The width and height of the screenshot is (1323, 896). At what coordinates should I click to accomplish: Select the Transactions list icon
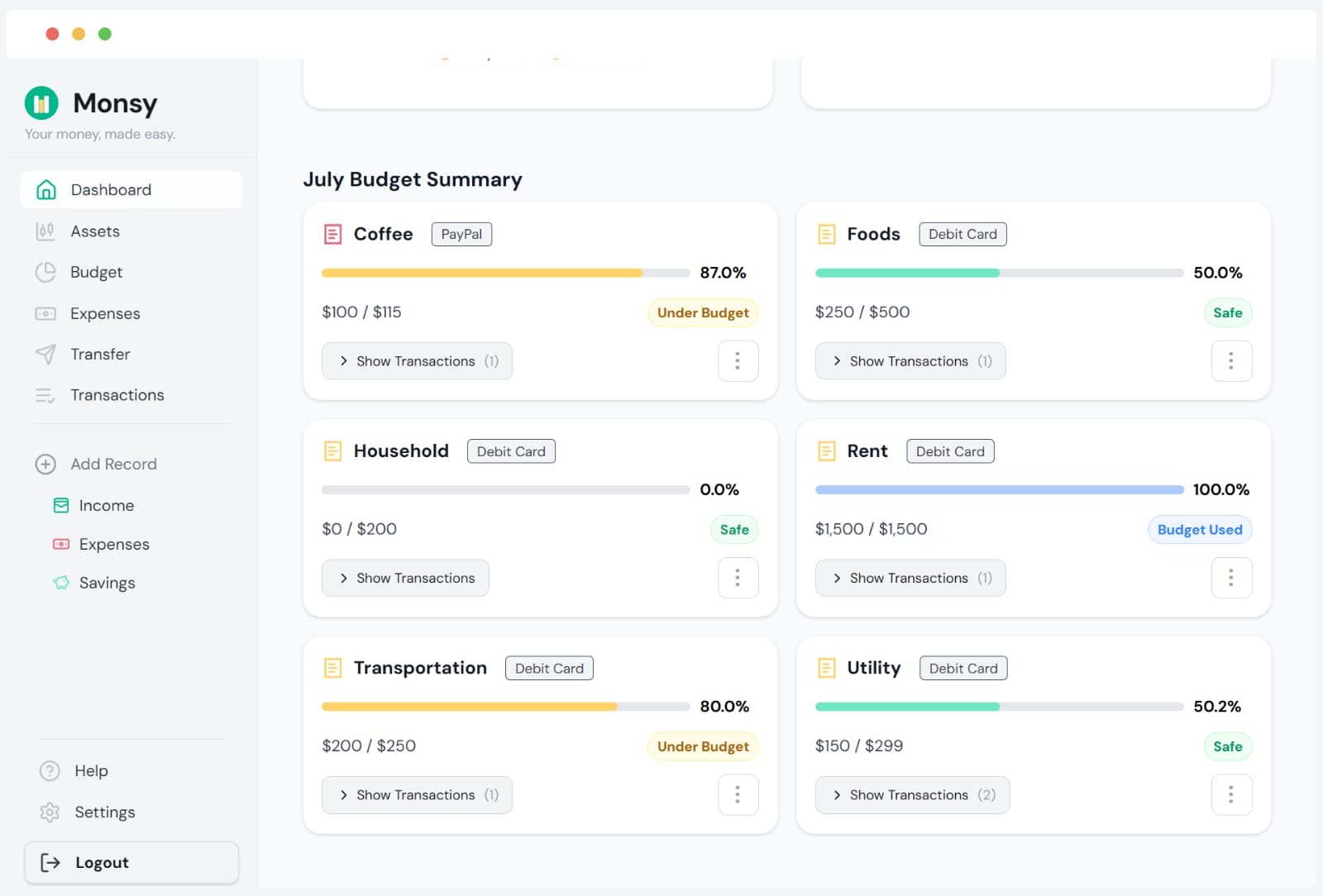45,395
